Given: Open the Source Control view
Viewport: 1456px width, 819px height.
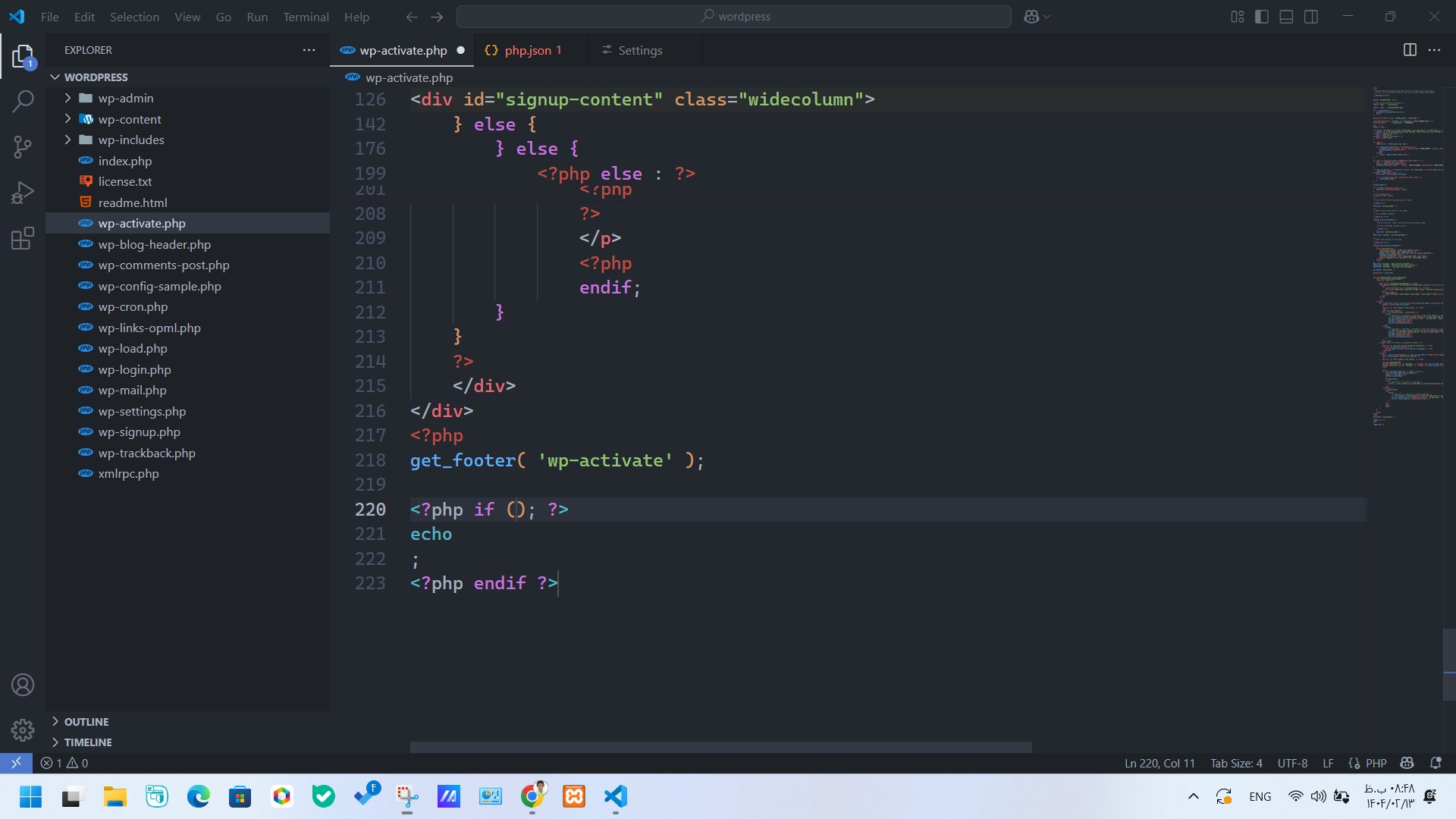Looking at the screenshot, I should (x=23, y=146).
